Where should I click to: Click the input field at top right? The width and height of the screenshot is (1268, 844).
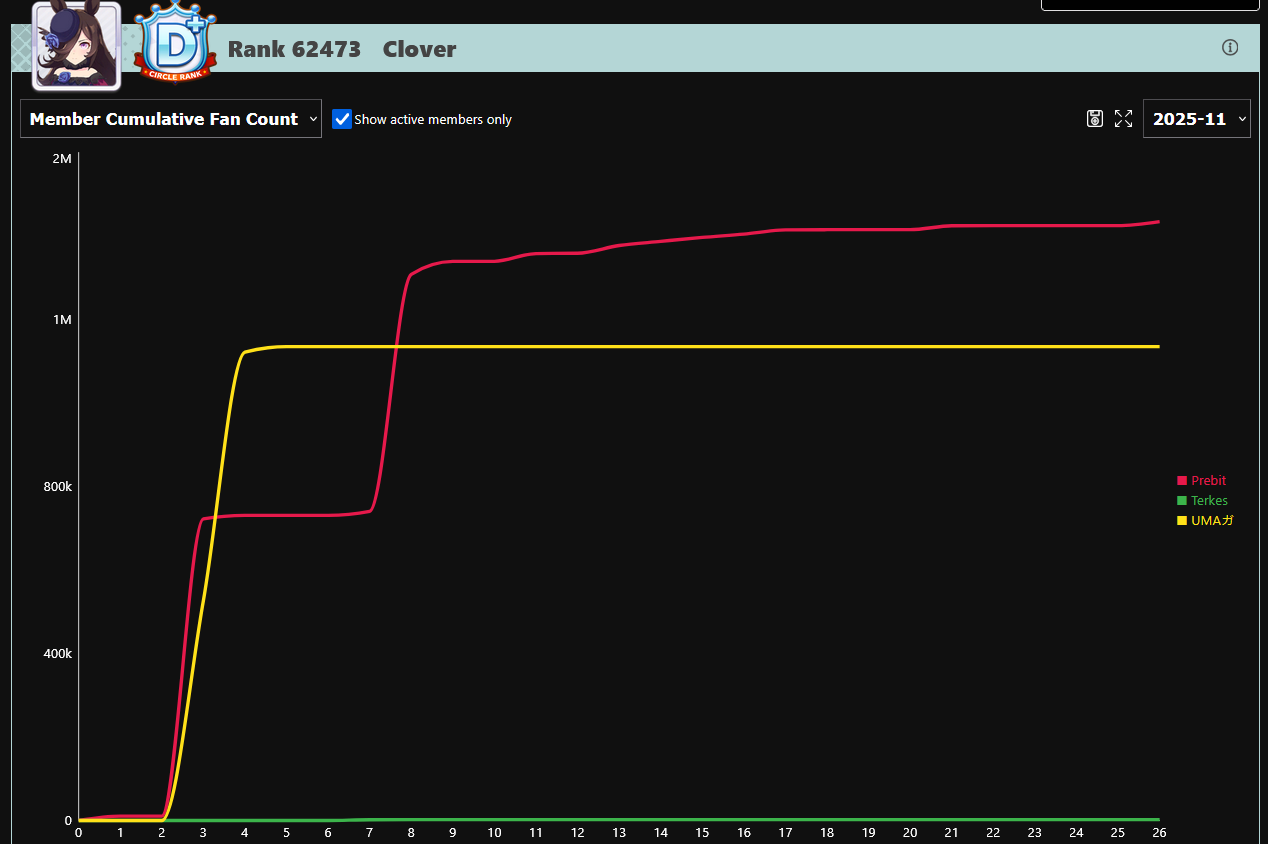click(x=1150, y=5)
